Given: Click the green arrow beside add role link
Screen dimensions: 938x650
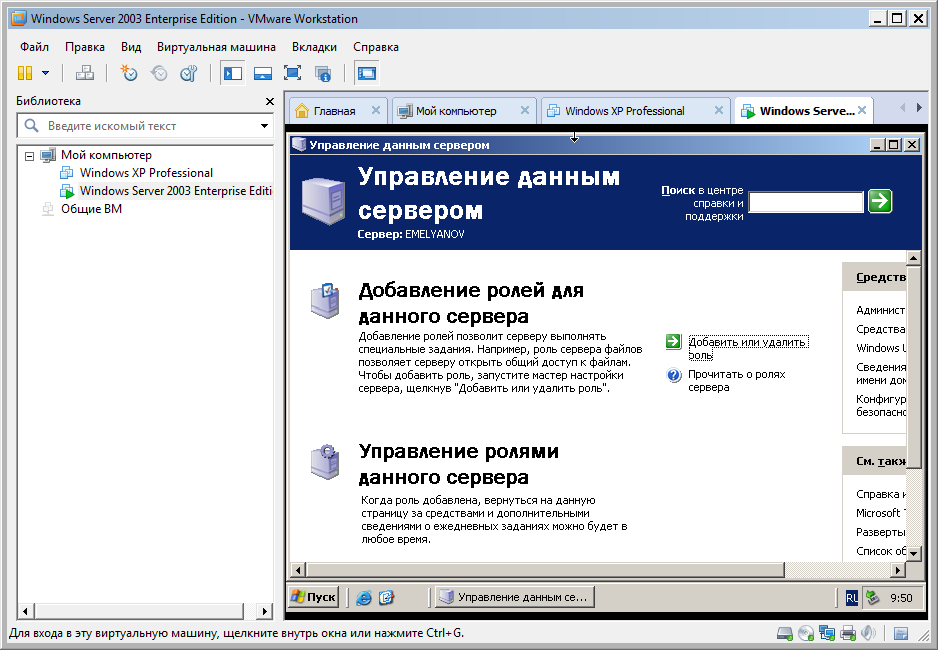Looking at the screenshot, I should coord(674,341).
